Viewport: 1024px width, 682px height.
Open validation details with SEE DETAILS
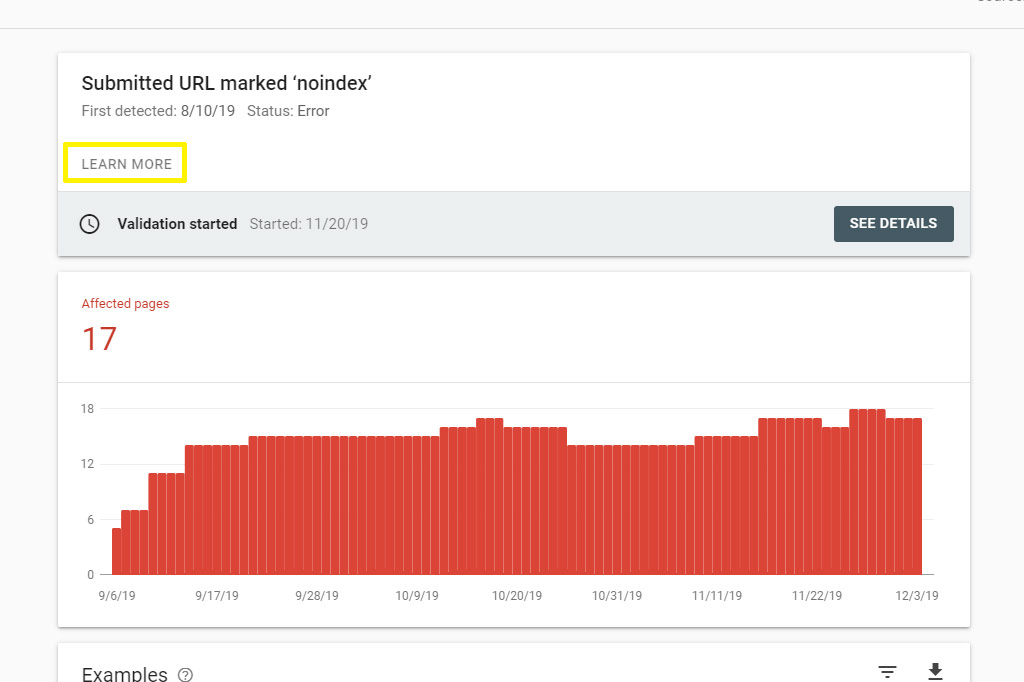click(x=893, y=223)
